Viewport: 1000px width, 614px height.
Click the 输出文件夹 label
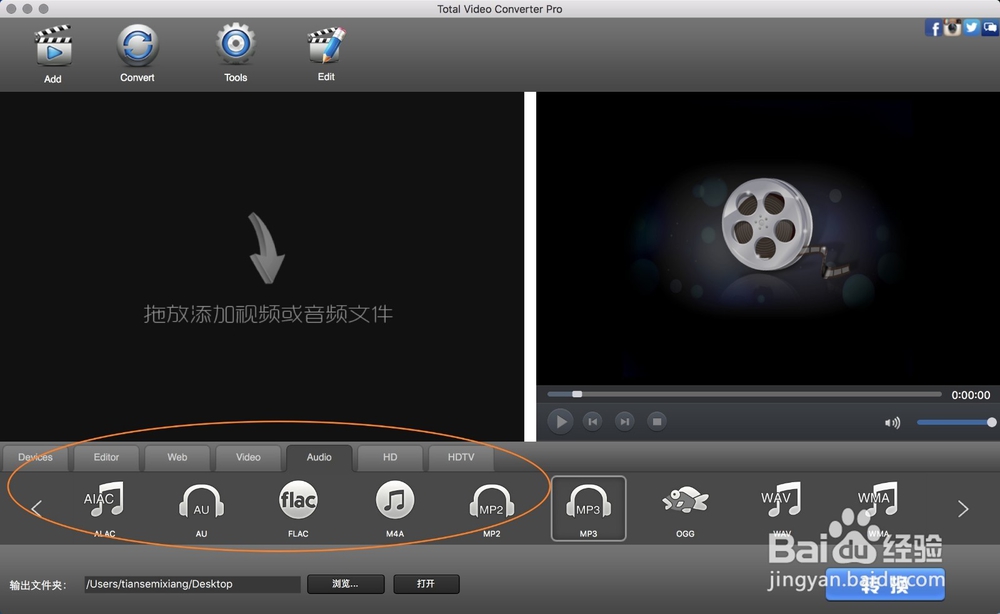38,585
